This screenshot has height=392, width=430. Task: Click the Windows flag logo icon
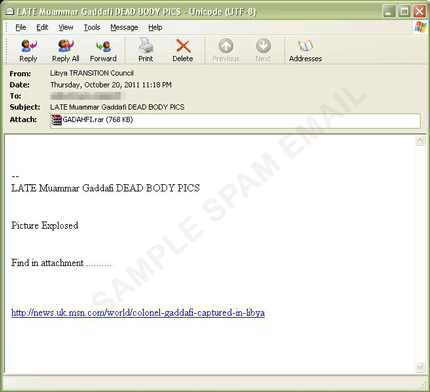420,27
